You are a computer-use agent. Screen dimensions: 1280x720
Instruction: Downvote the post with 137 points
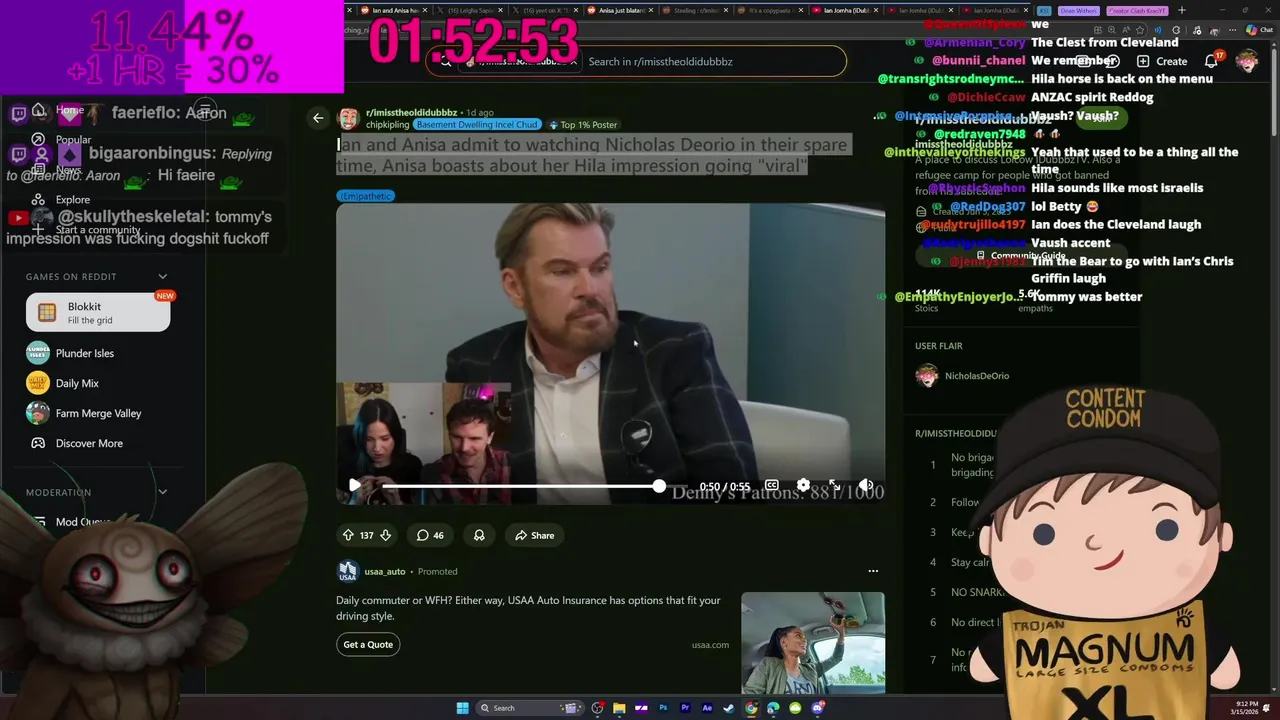click(x=385, y=535)
